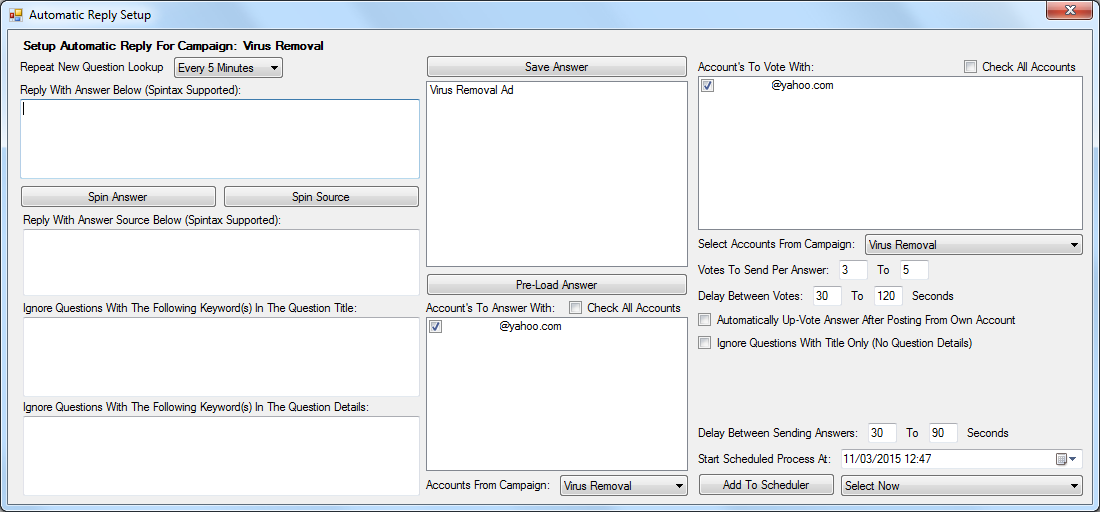Uncheck the yahoo.com account in answer list
1100x512 pixels.
[x=436, y=327]
